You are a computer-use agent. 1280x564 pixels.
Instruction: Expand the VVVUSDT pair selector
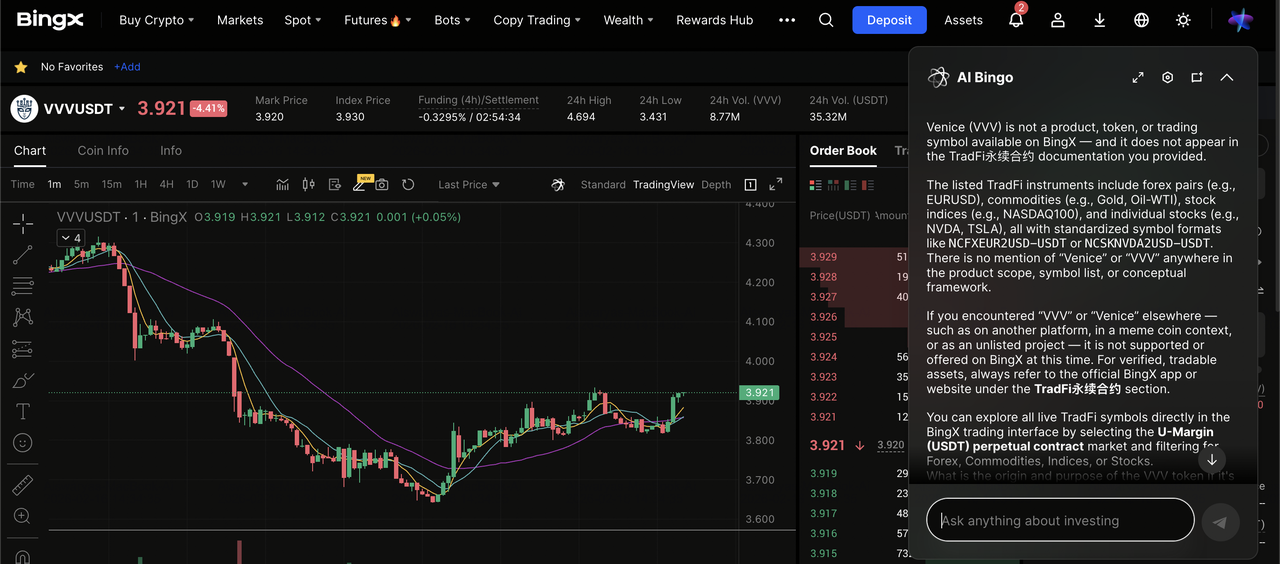[x=122, y=109]
